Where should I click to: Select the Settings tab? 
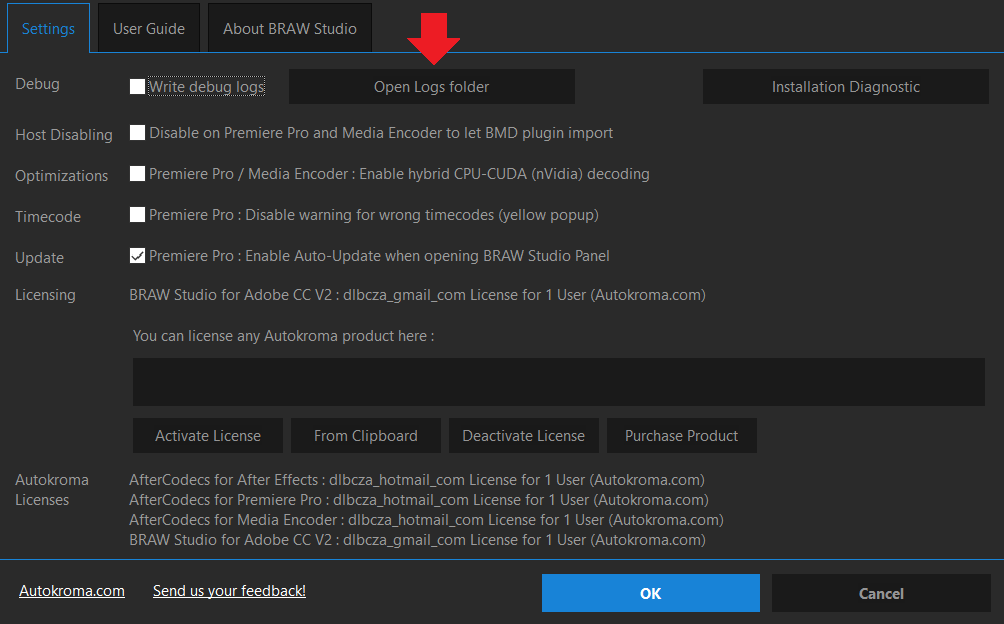click(x=48, y=28)
